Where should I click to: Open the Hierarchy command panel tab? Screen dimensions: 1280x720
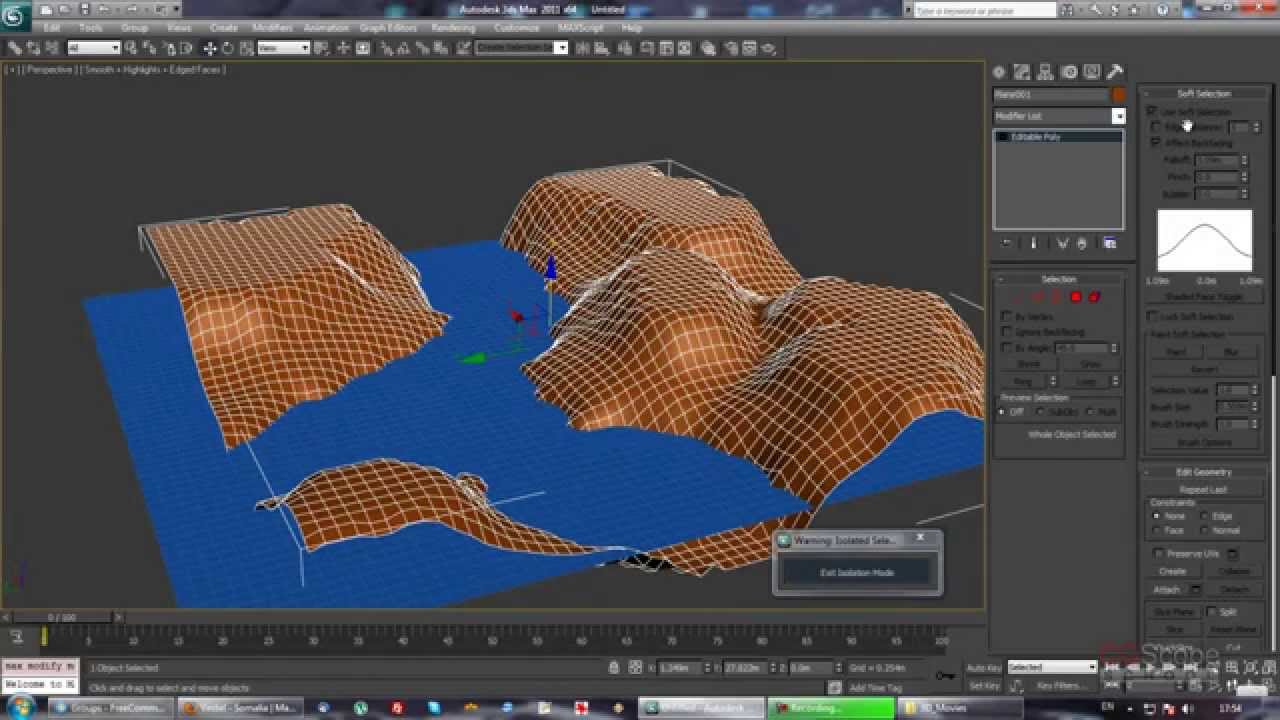[1045, 72]
